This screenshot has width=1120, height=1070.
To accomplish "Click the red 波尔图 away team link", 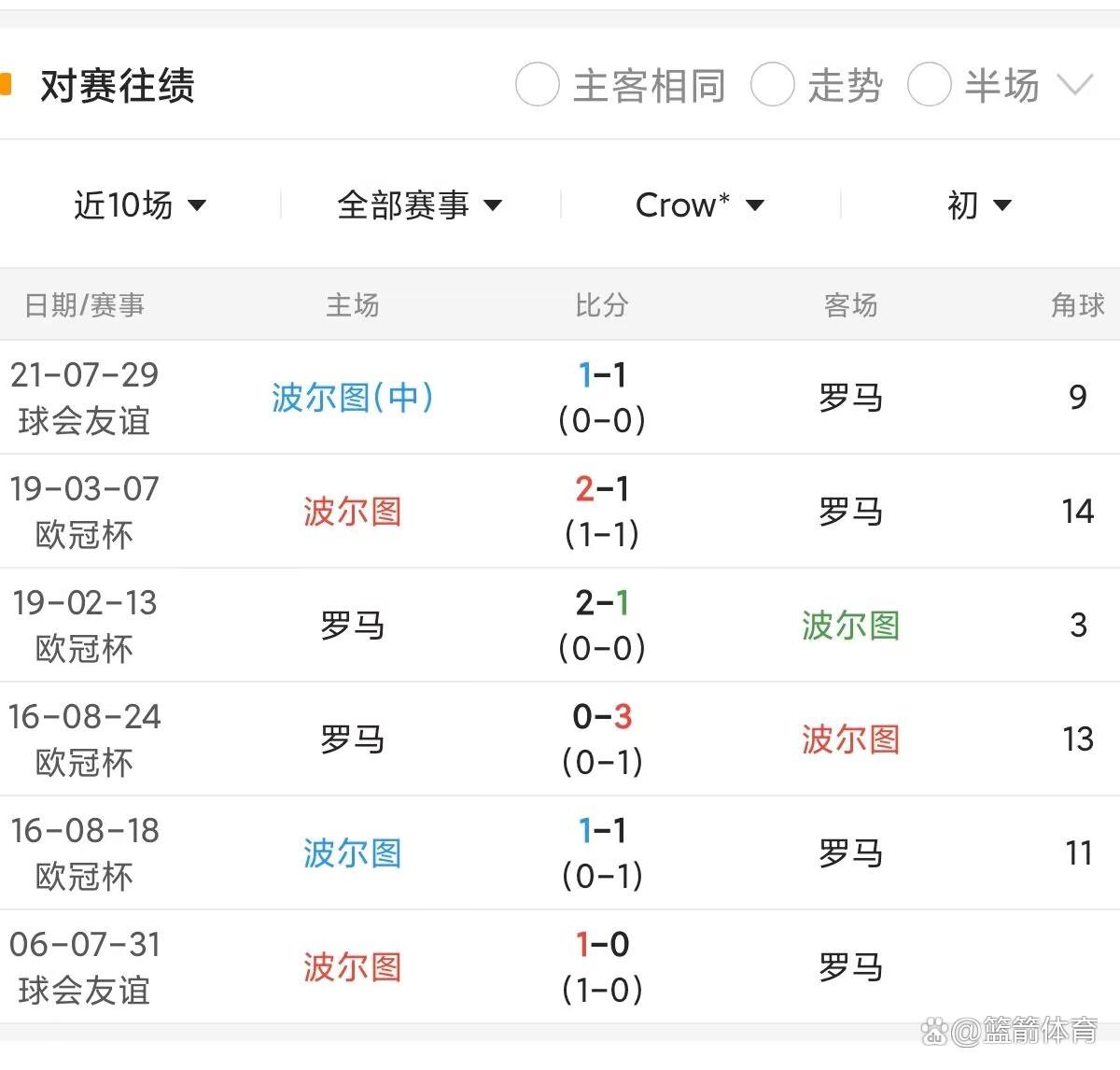I will pyautogui.click(x=850, y=739).
